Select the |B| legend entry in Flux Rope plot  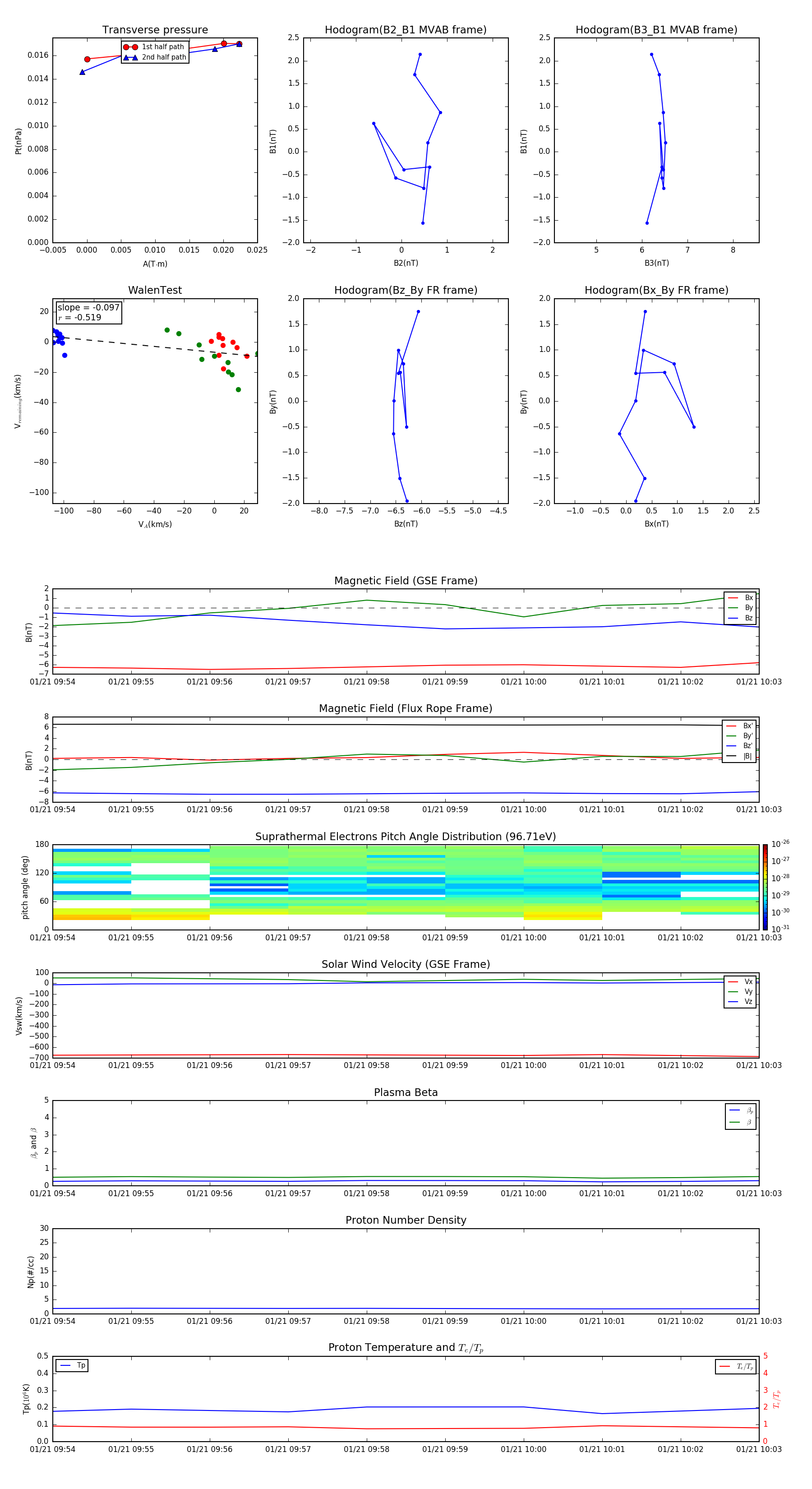coord(739,756)
